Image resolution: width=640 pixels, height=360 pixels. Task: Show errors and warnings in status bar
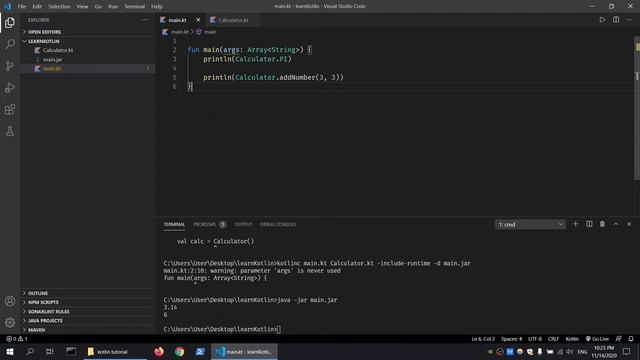point(17,339)
